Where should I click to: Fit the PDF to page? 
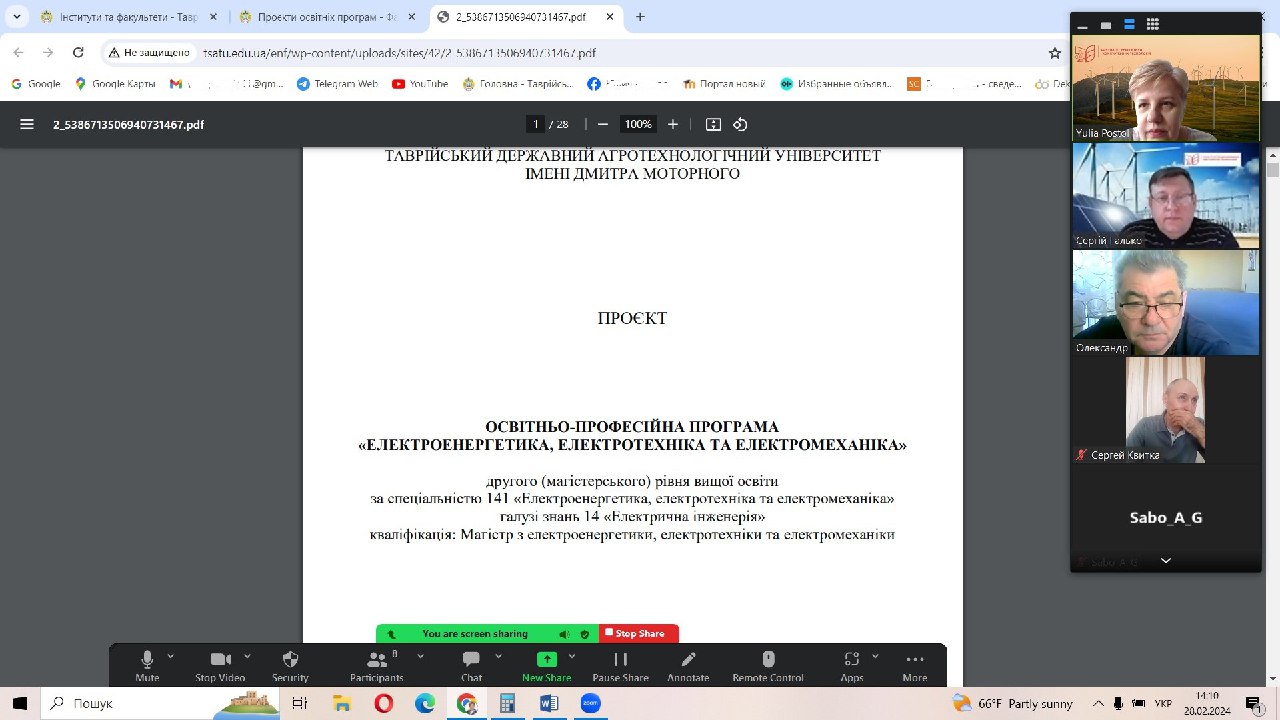[713, 124]
